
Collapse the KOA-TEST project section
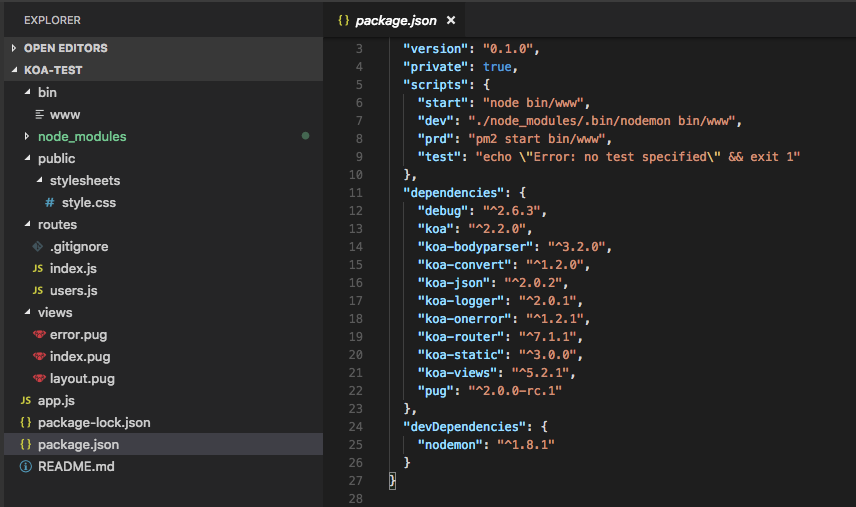click(x=14, y=70)
